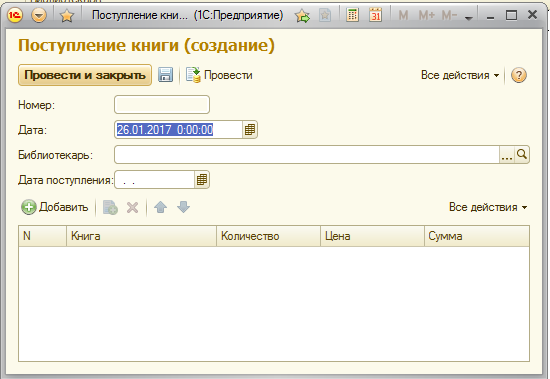Open calendar picker for the Дата field

pyautogui.click(x=250, y=129)
